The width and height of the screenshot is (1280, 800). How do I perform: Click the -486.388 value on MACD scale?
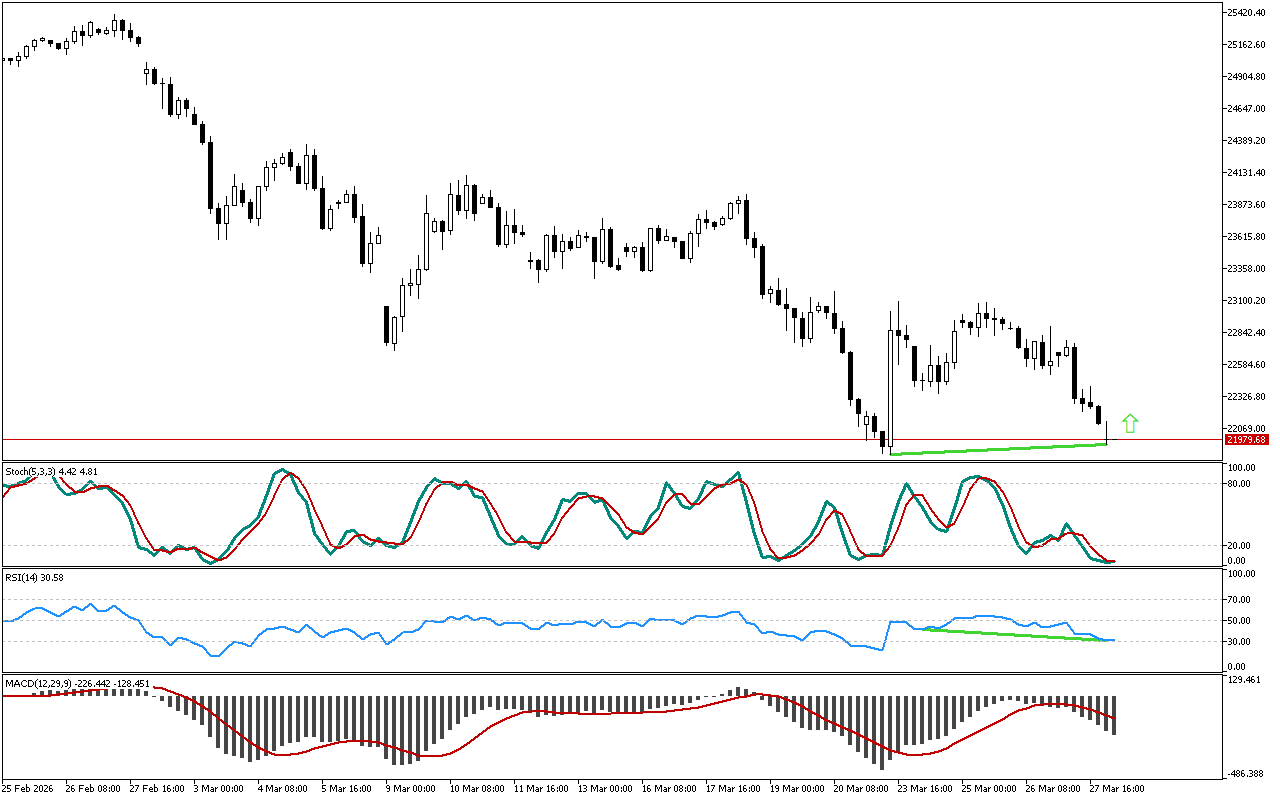point(1247,774)
